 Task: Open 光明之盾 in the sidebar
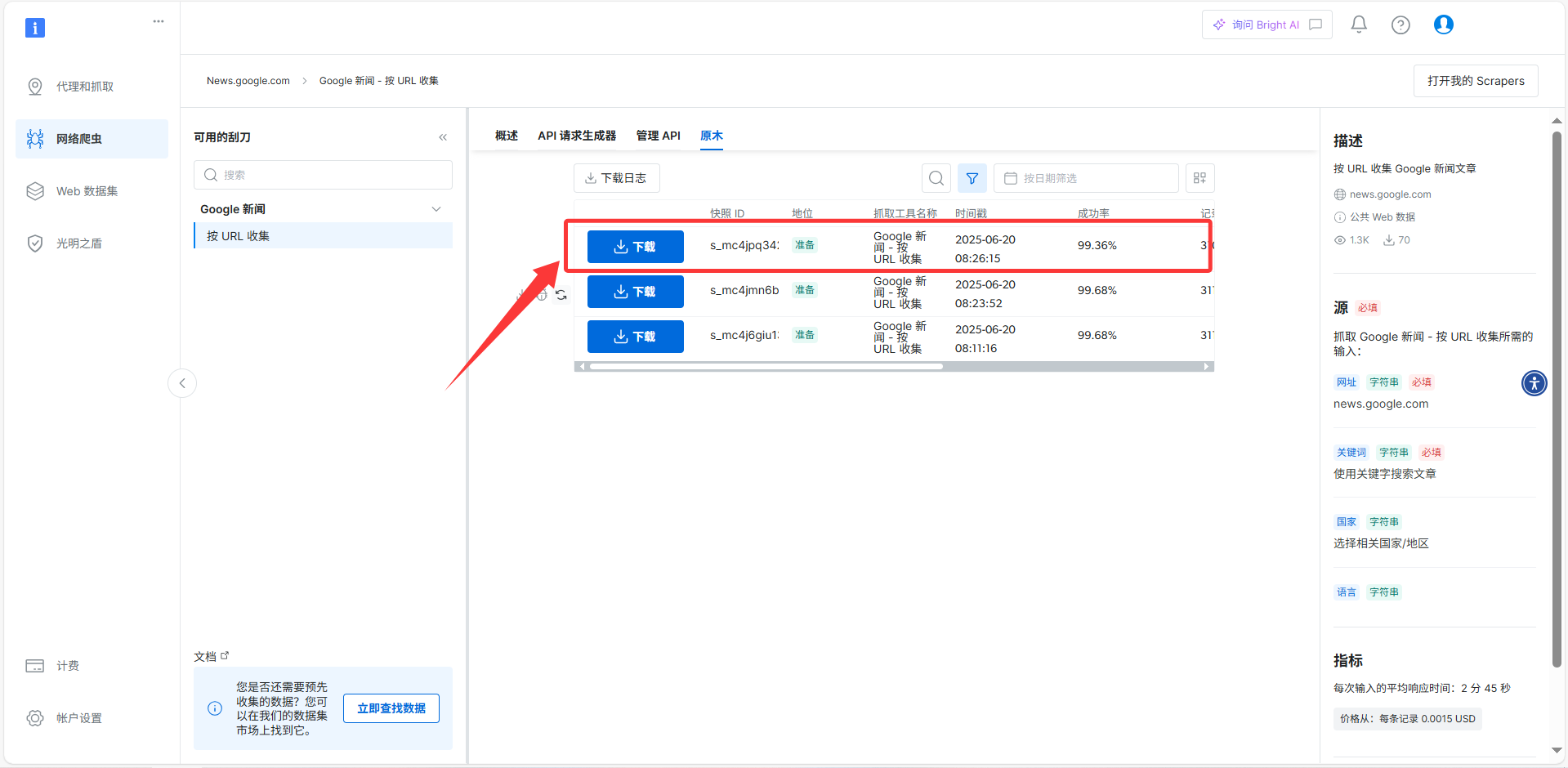(92, 243)
